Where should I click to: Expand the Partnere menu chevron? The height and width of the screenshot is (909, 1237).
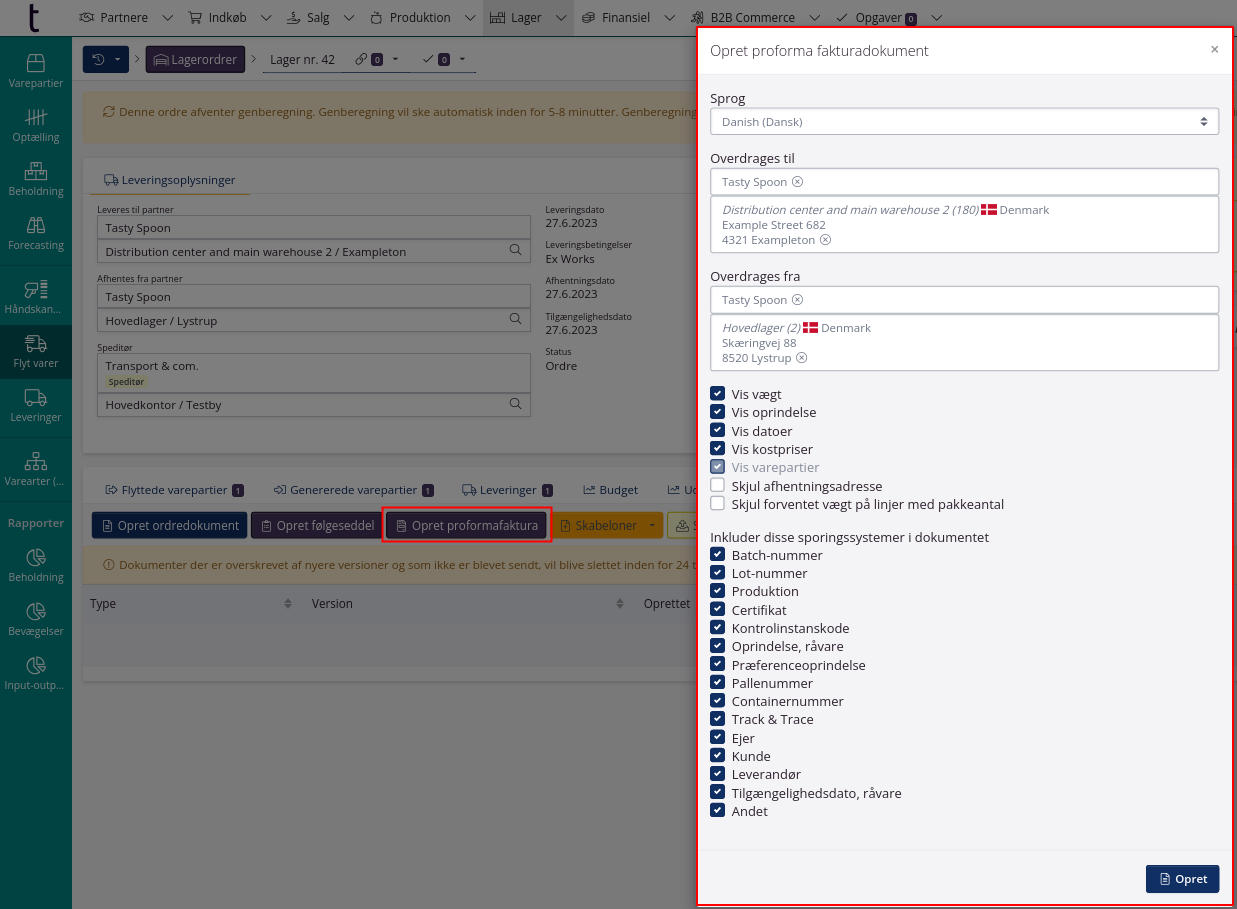[x=167, y=18]
